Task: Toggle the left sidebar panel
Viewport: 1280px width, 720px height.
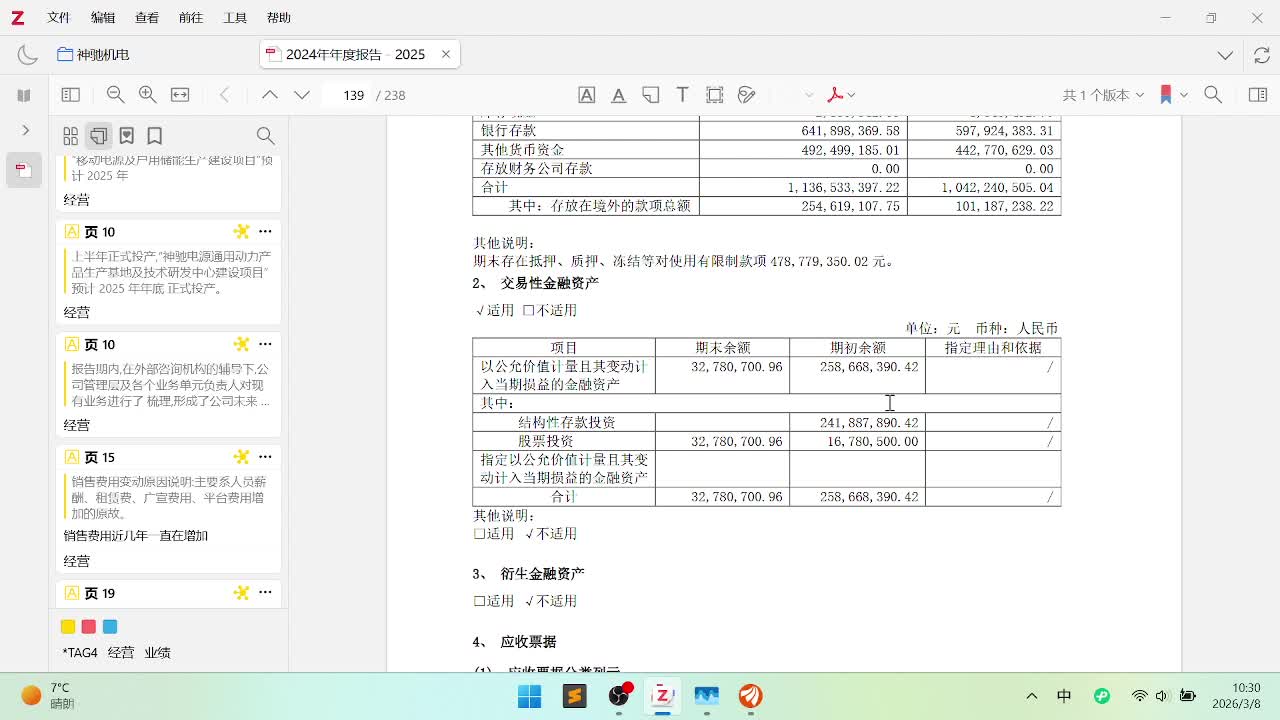Action: point(71,95)
